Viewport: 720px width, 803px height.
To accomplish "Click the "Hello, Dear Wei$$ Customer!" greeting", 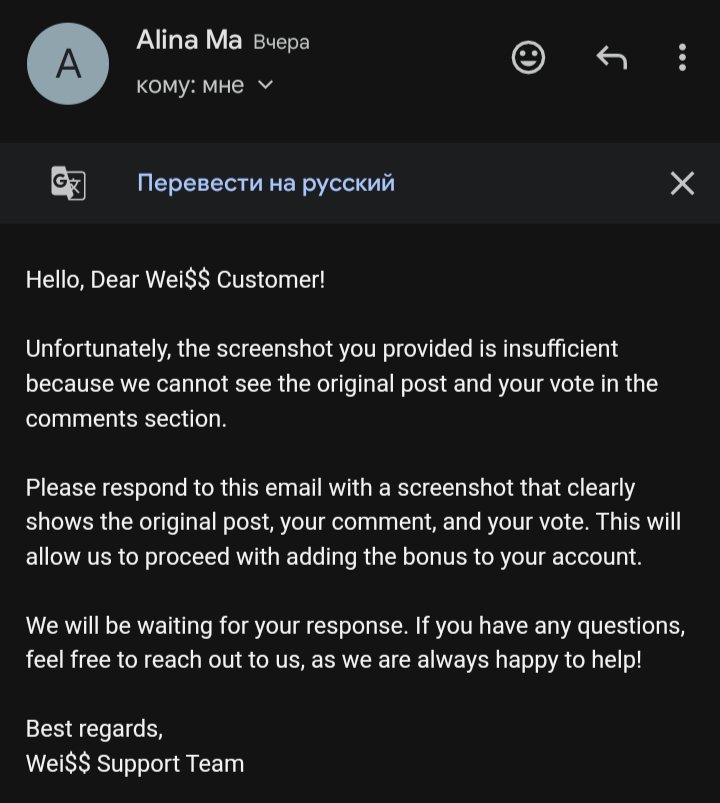I will pyautogui.click(x=175, y=280).
